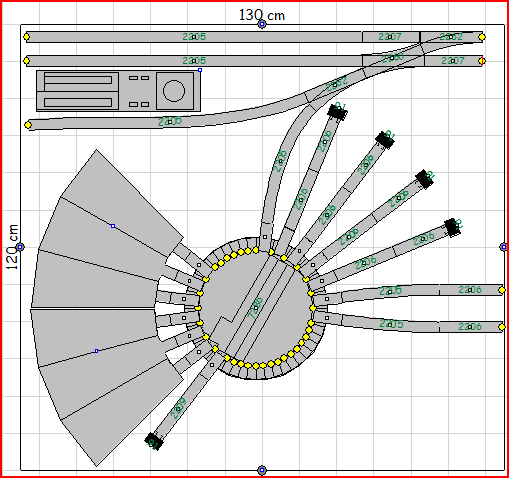Select the lower right exit track 2206
This screenshot has width=509, height=478.
[470, 327]
